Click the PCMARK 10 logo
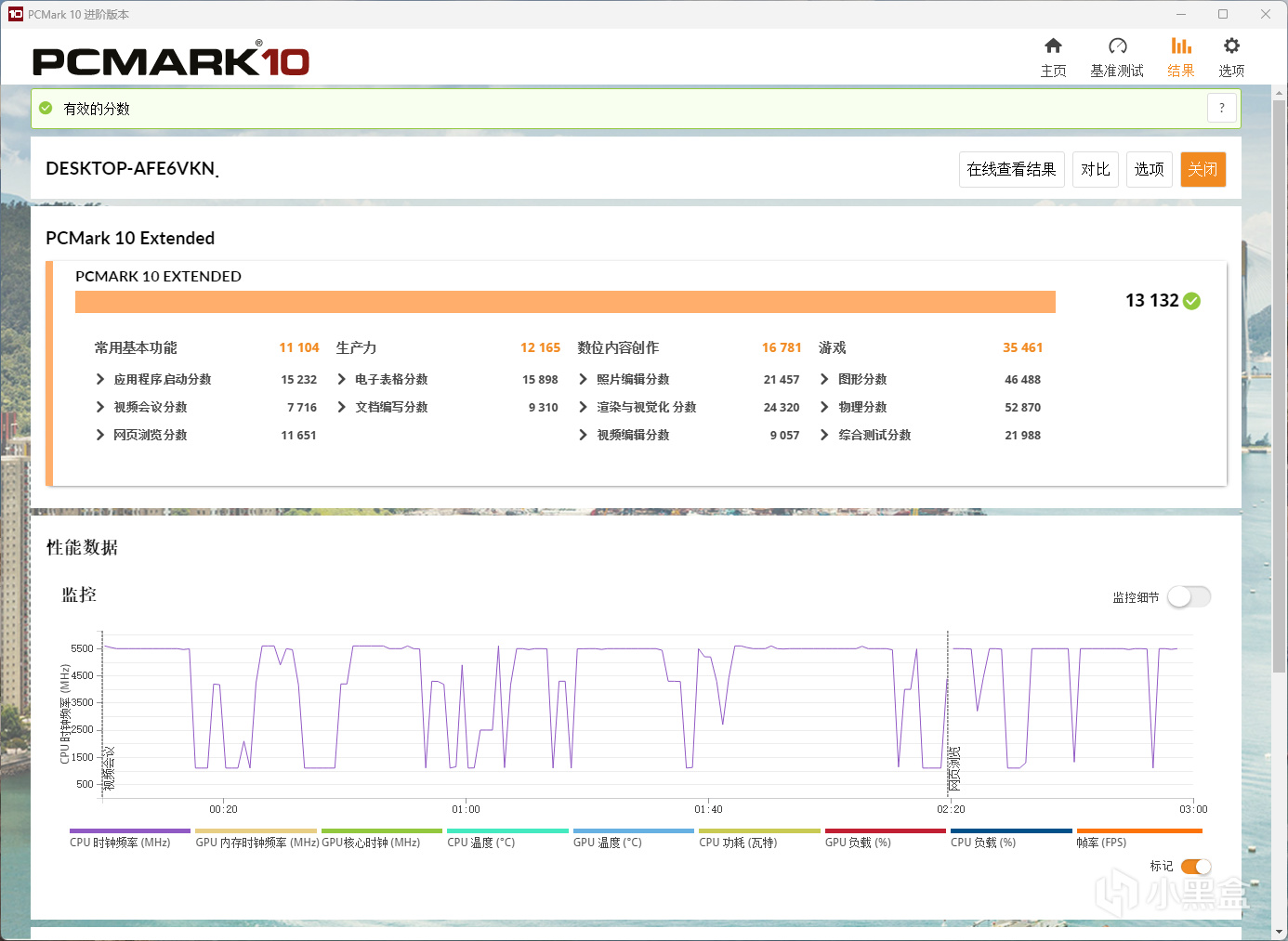This screenshot has height=941, width=1288. pos(171,60)
